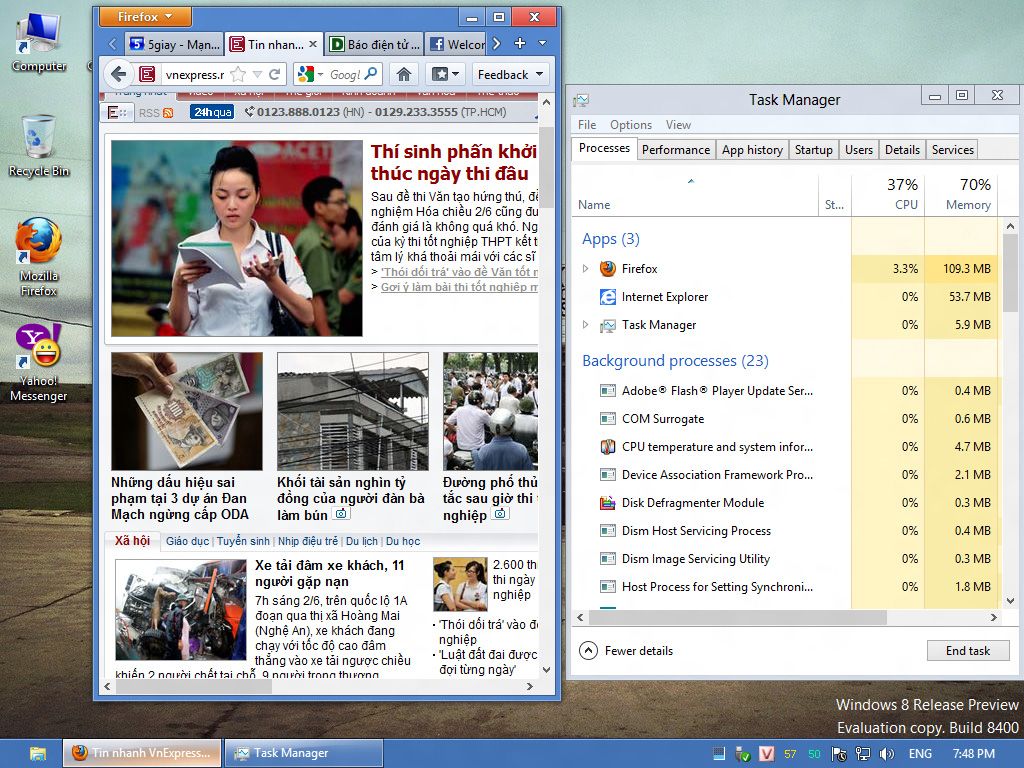Click the Giáo dục category link
Image resolution: width=1024 pixels, height=768 pixels.
(x=187, y=541)
